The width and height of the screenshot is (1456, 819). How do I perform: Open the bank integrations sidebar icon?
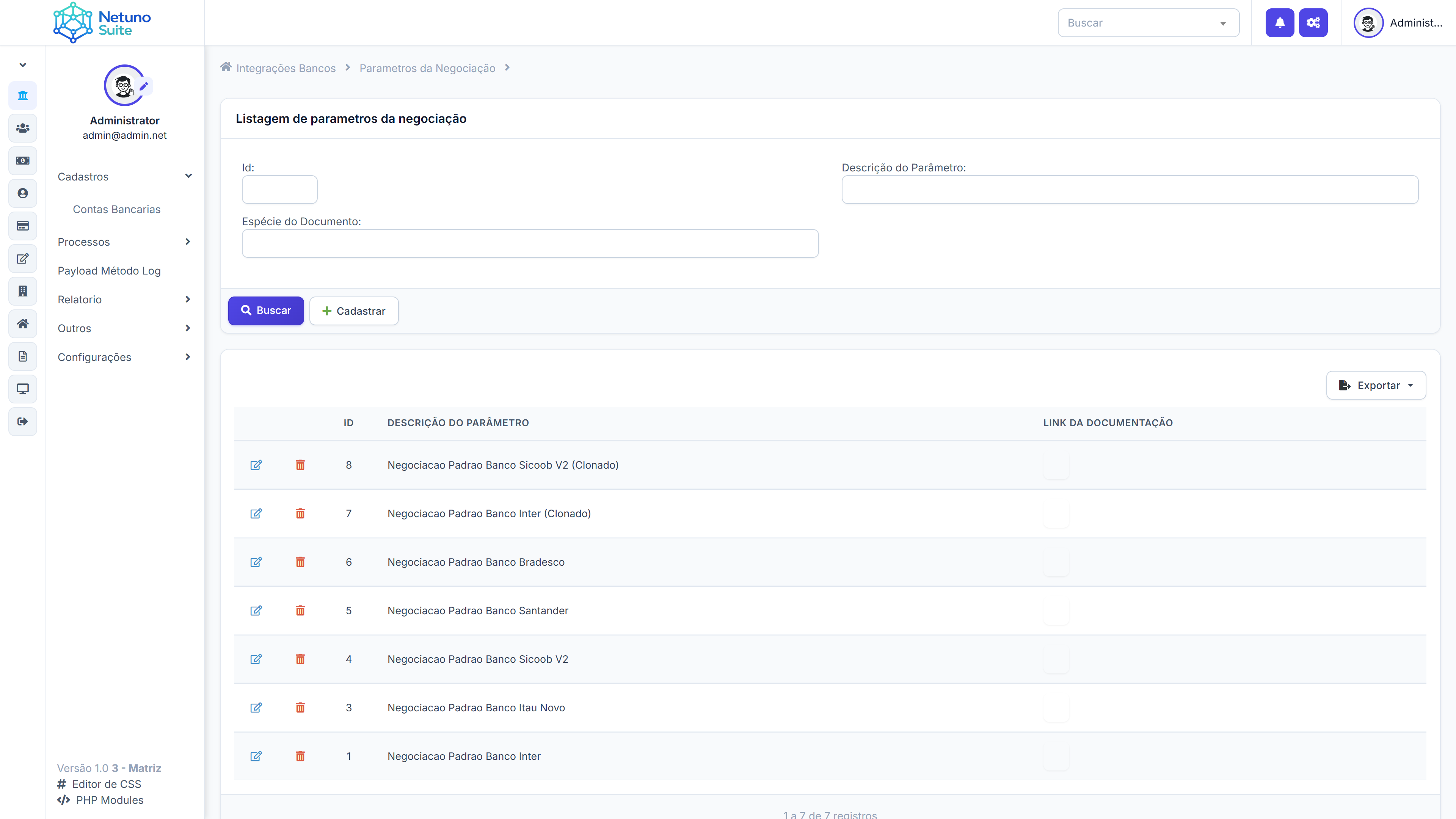coord(23,96)
